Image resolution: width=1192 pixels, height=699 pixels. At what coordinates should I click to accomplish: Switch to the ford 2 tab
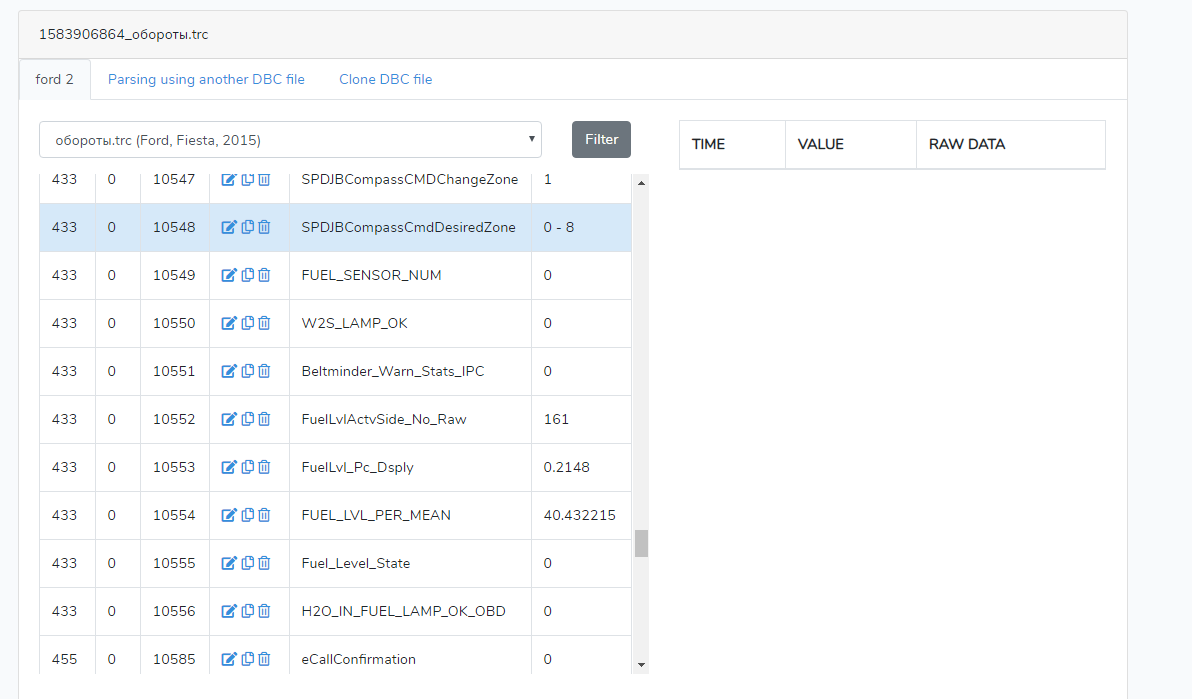(55, 79)
